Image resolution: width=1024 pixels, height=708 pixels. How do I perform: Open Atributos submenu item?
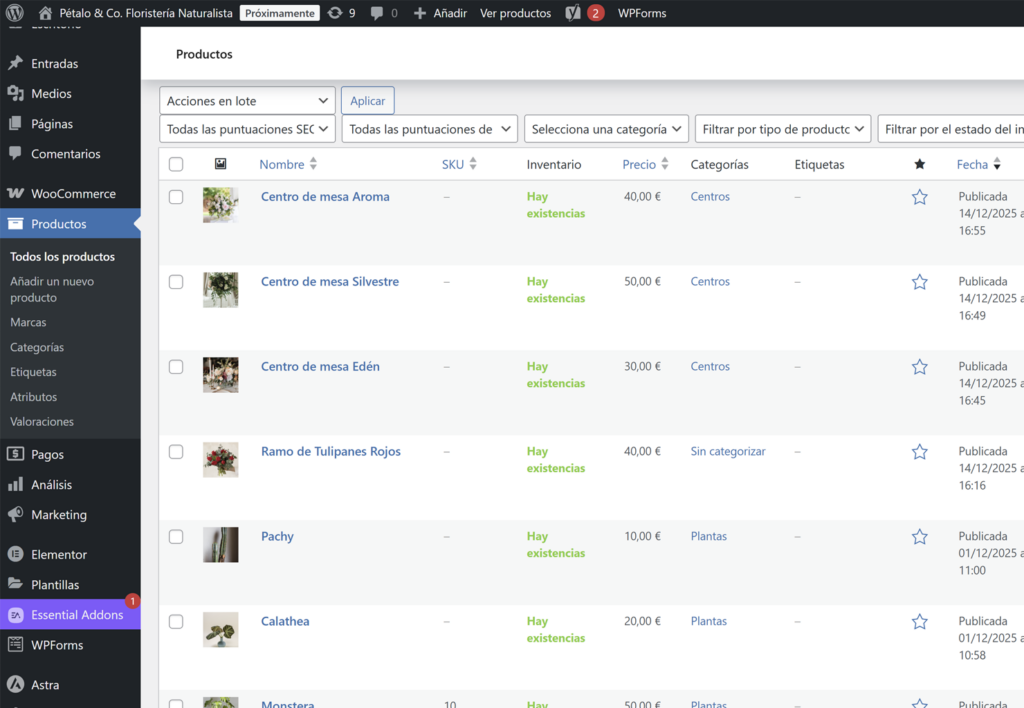click(33, 396)
